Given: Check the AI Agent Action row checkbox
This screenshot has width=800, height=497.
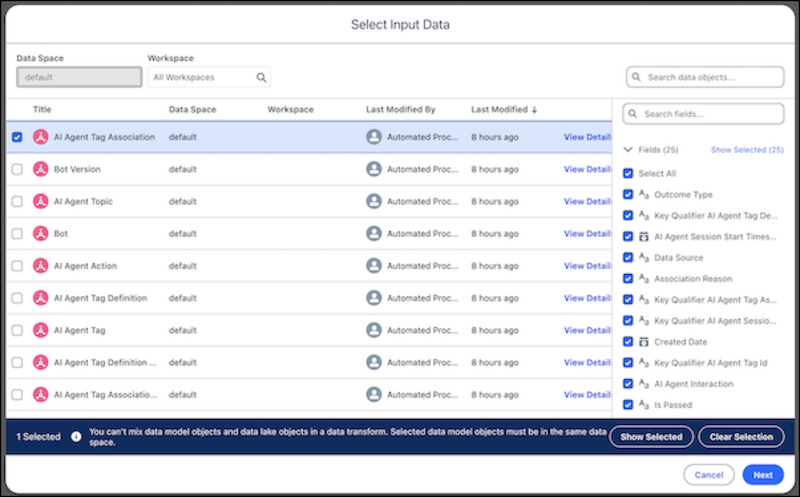Looking at the screenshot, I should pos(17,265).
